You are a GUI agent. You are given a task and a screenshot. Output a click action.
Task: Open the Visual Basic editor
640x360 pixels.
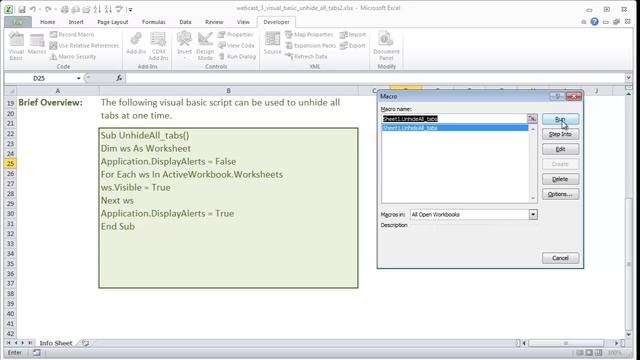click(x=16, y=46)
